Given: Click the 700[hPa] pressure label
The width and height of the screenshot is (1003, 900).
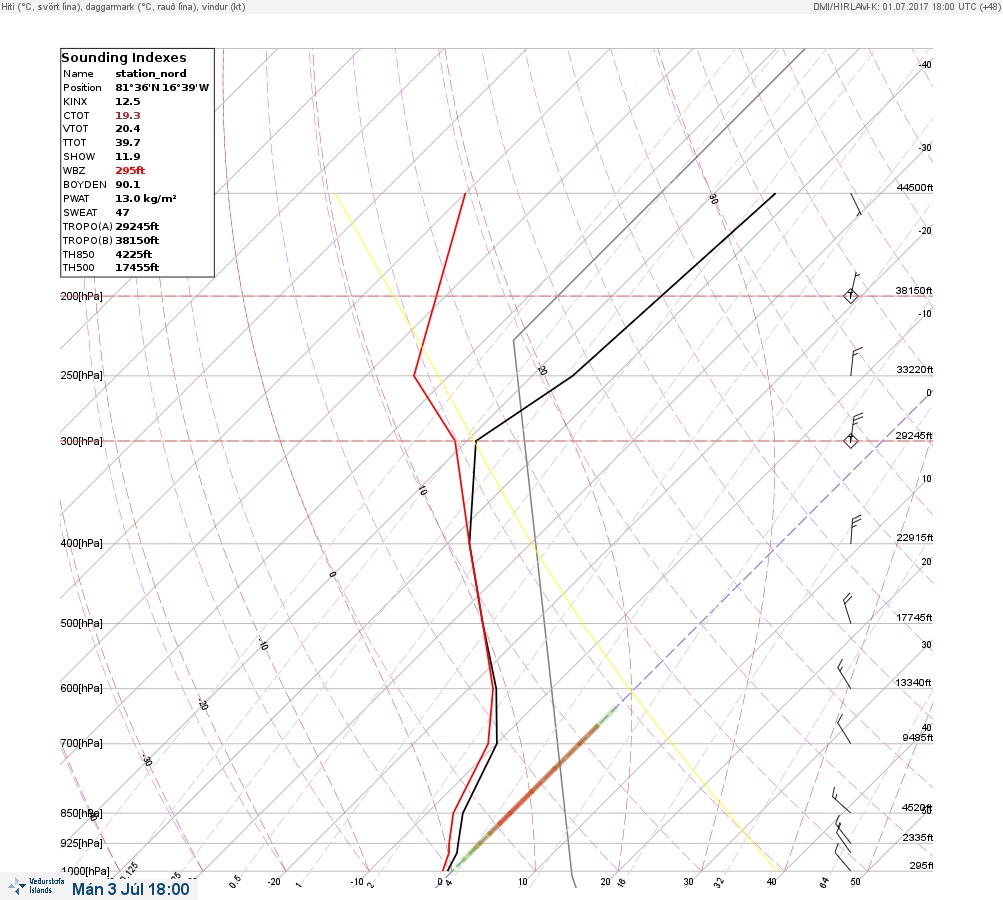Looking at the screenshot, I should point(81,744).
